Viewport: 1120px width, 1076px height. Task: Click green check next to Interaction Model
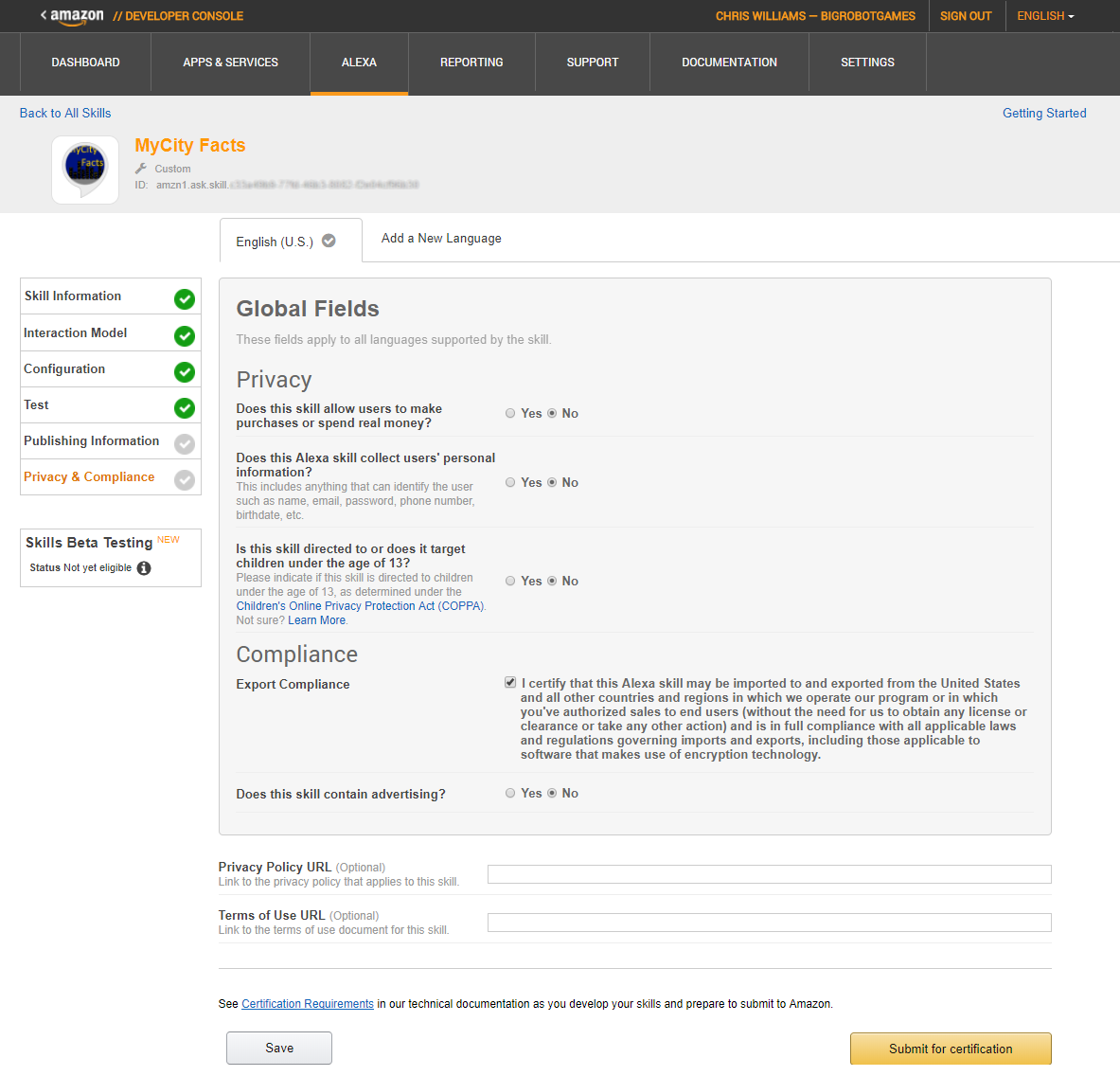click(185, 335)
